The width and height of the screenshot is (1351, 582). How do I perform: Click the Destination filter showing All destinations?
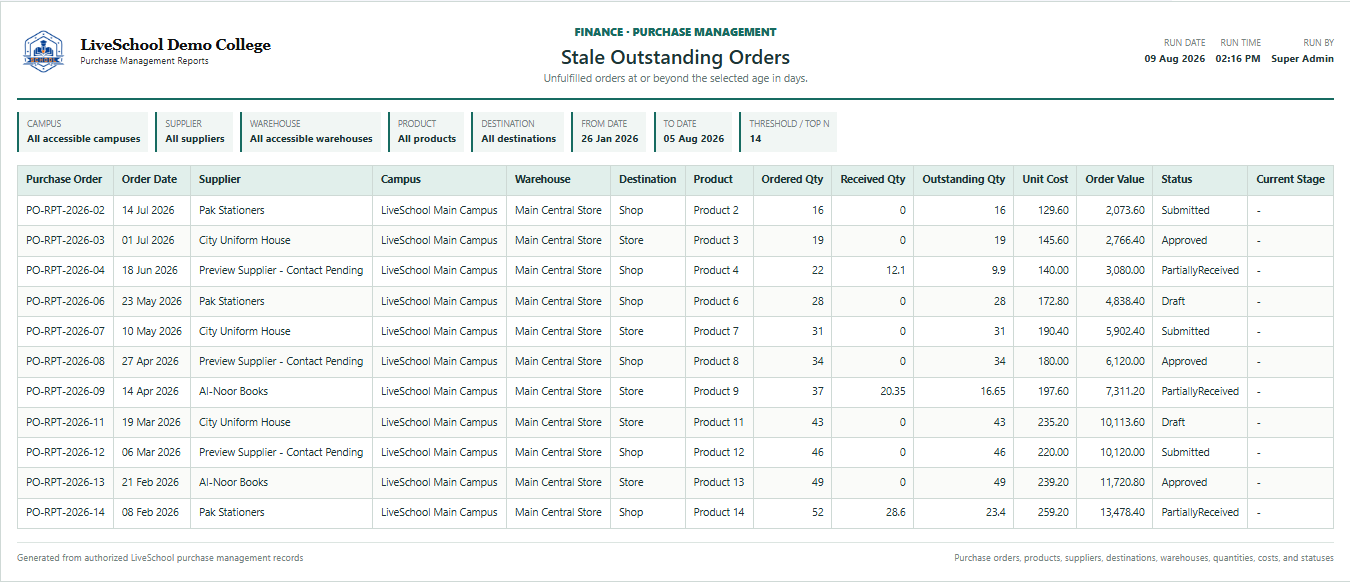[518, 131]
